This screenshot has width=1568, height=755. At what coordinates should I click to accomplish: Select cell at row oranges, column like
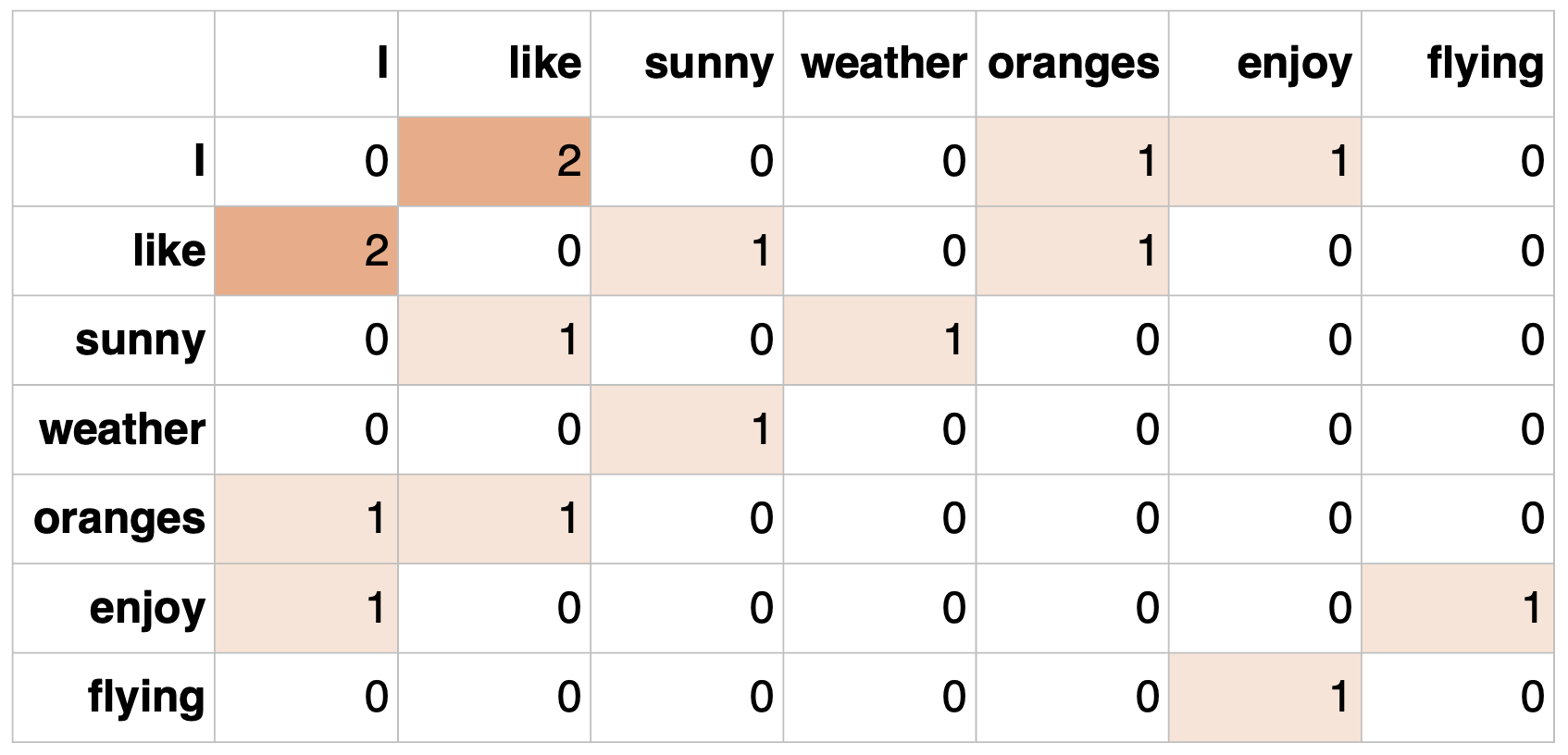click(x=494, y=519)
